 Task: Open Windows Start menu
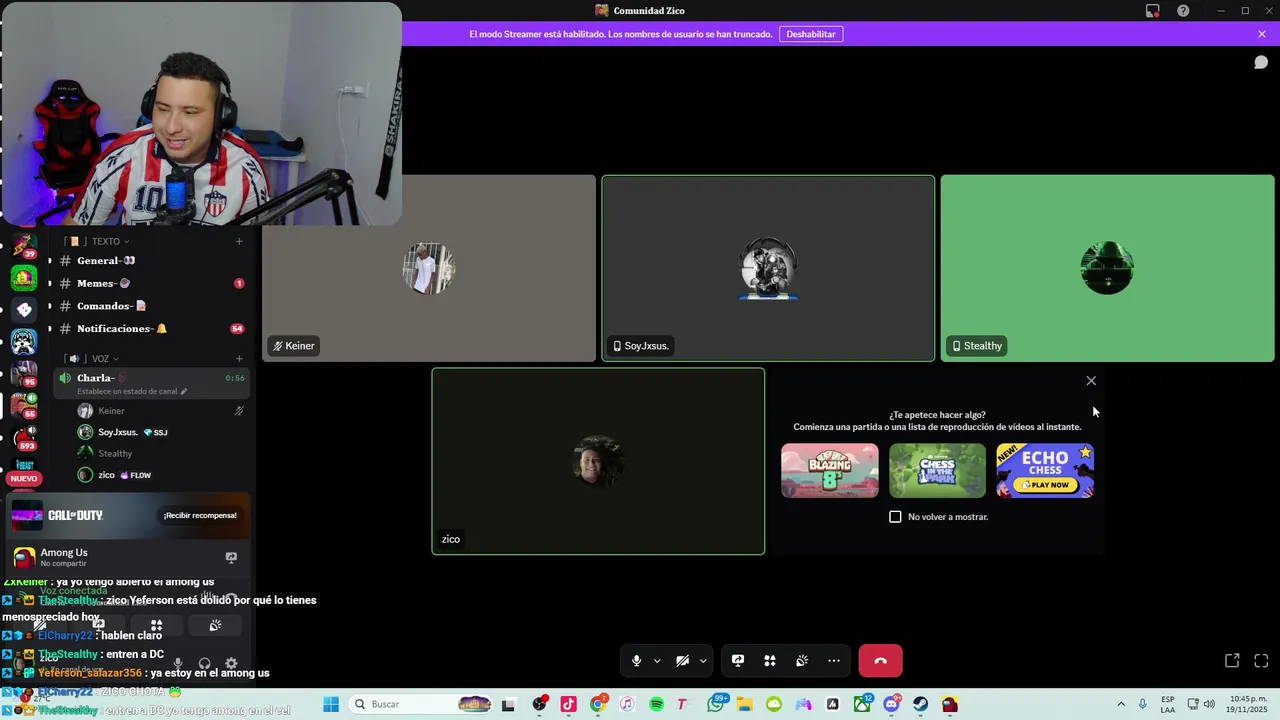point(331,704)
